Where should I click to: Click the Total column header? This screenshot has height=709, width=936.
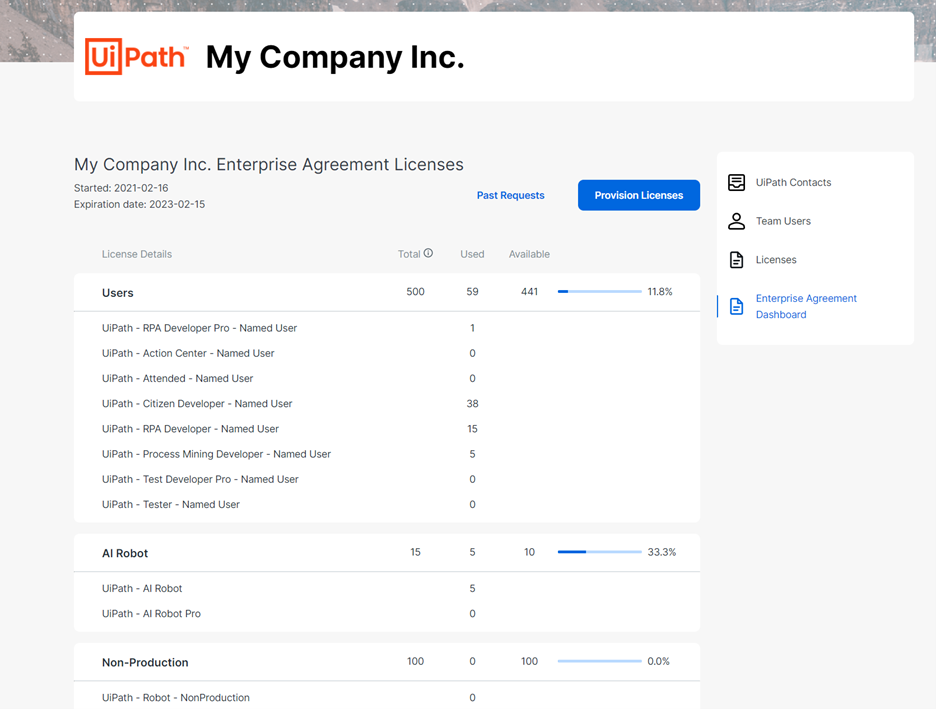point(409,254)
